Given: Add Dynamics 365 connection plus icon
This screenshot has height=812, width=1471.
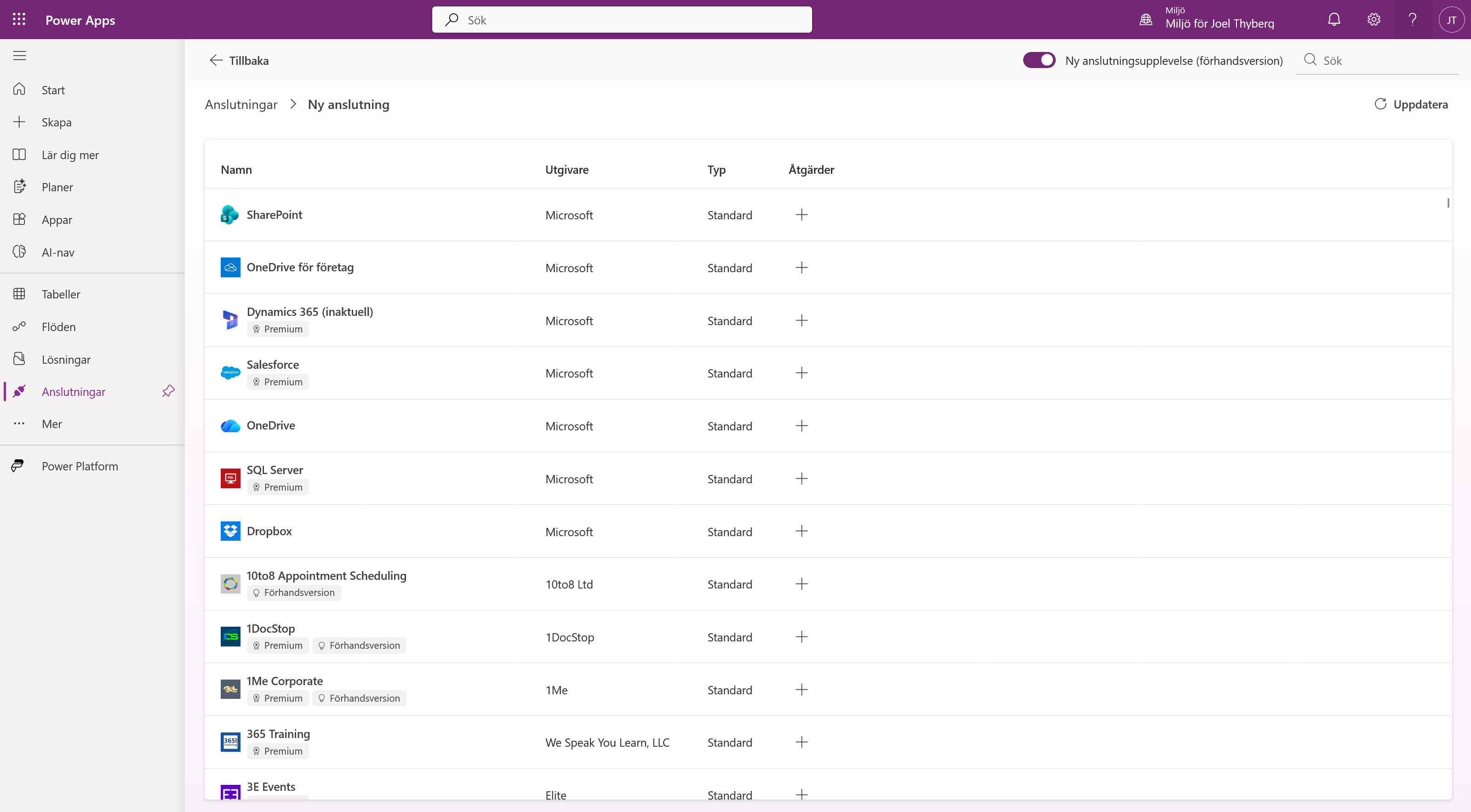Looking at the screenshot, I should click(802, 320).
